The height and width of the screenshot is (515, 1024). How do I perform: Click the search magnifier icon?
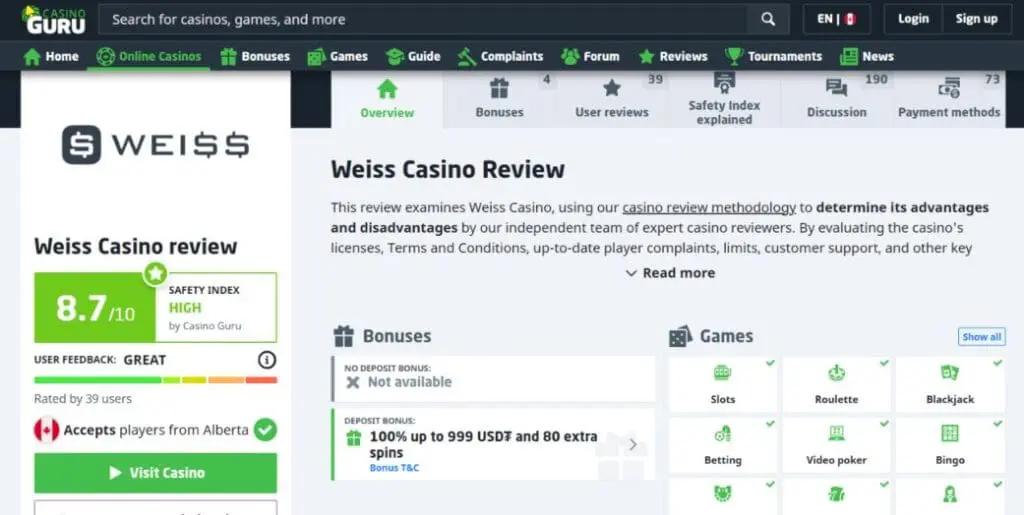coord(768,19)
